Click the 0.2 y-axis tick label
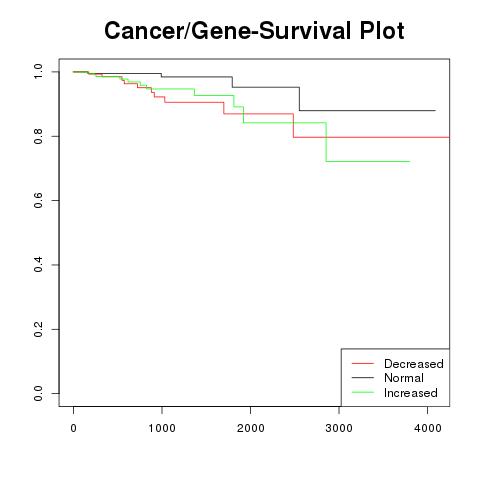This screenshot has width=480, height=480. (38, 329)
